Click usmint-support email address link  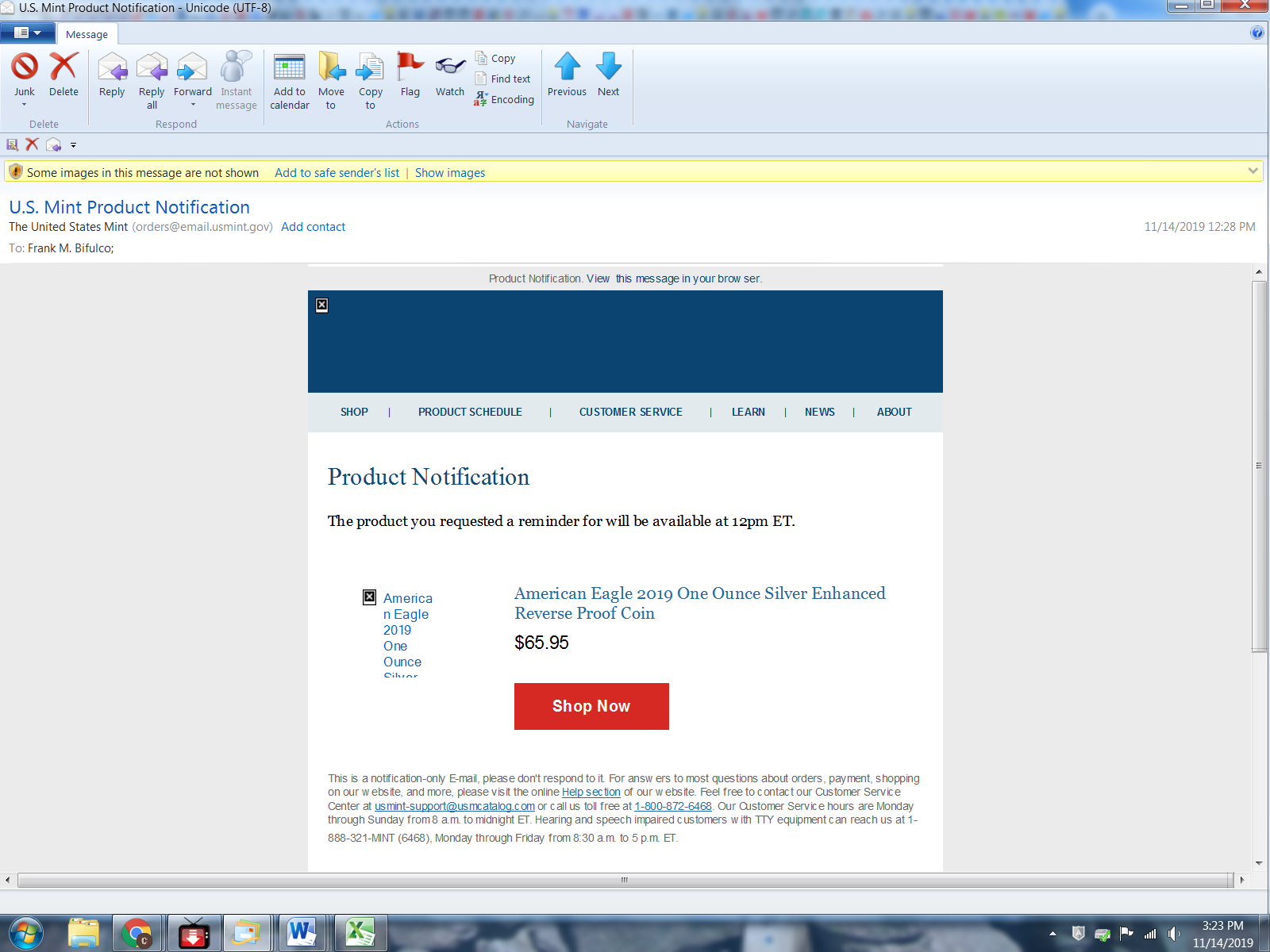pyautogui.click(x=454, y=806)
